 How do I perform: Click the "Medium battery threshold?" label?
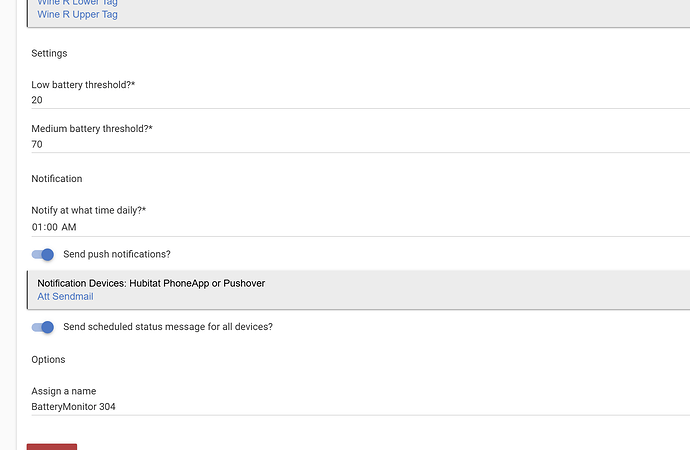click(92, 129)
